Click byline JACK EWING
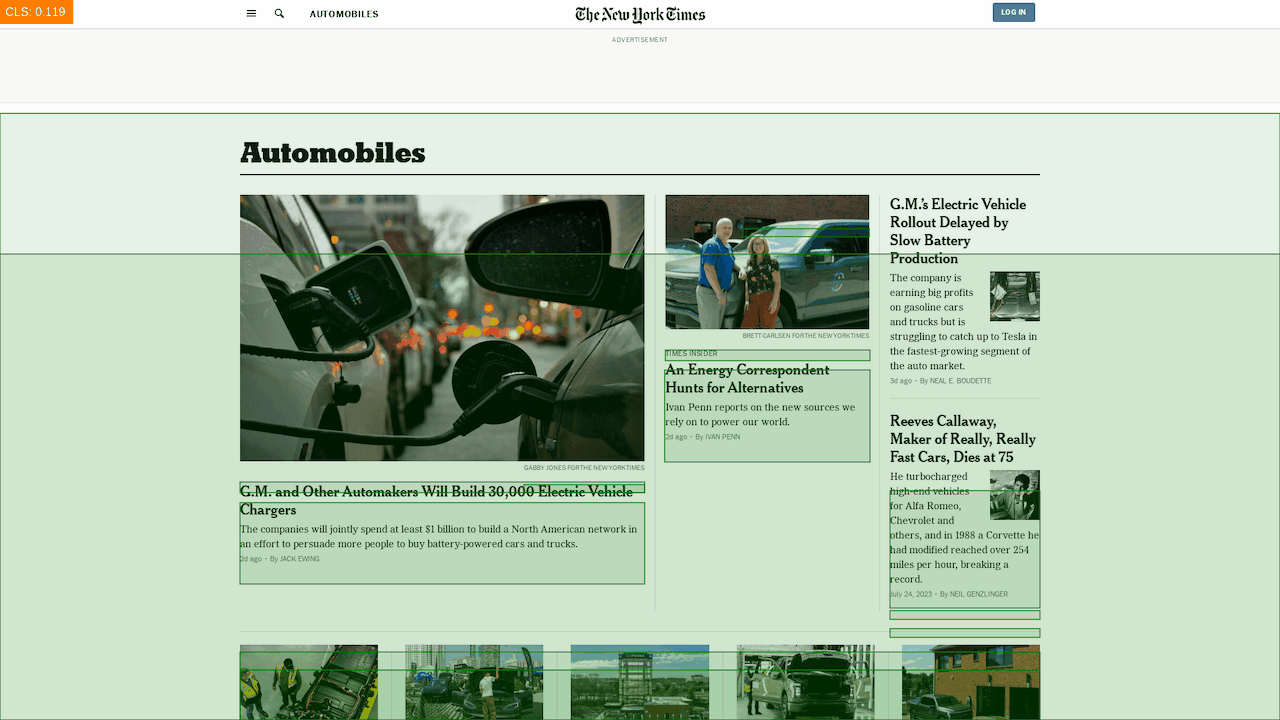Screen dimensions: 1280x720 pyautogui.click(x=299, y=559)
